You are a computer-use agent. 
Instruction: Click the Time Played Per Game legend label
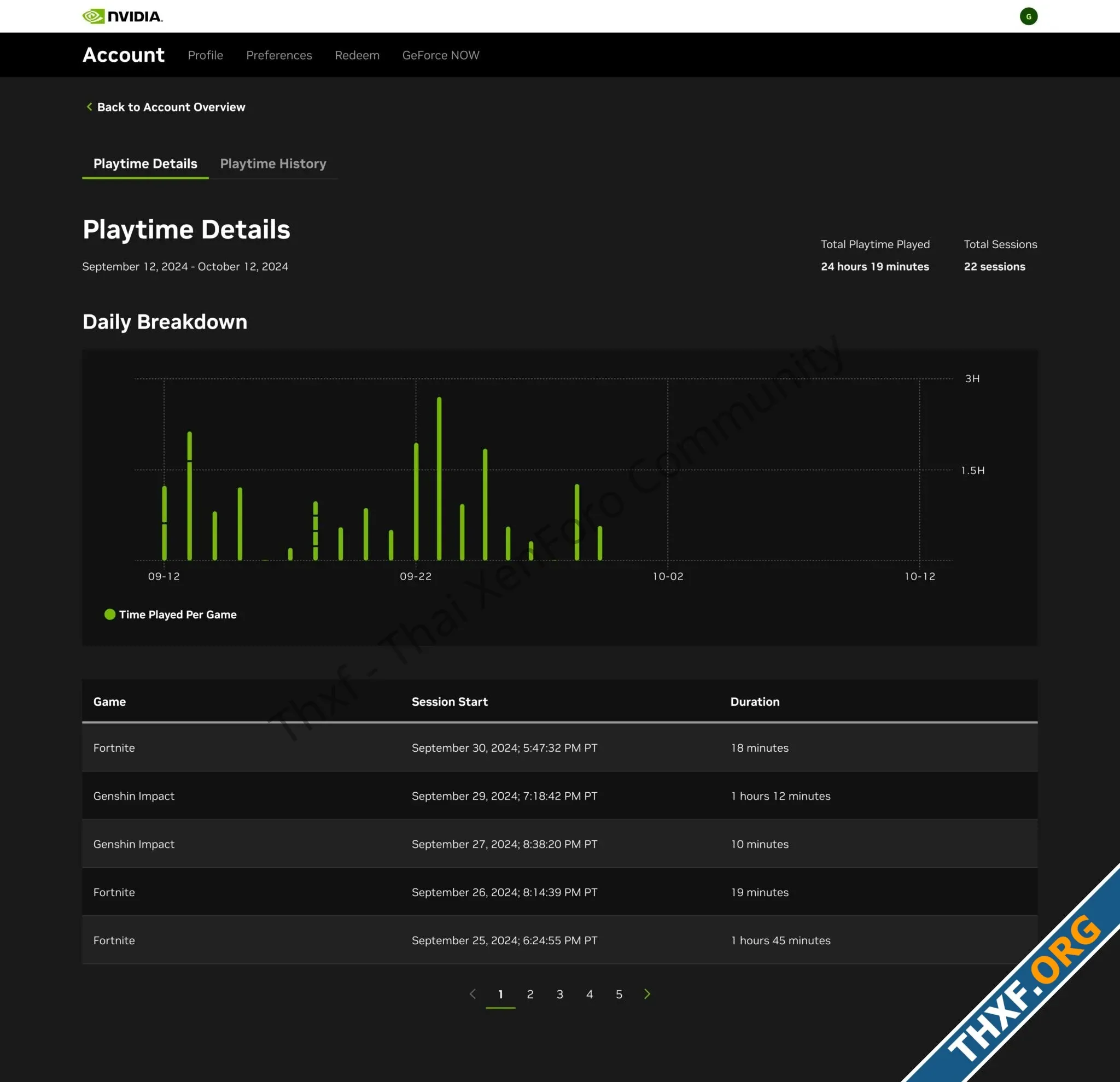(x=178, y=614)
